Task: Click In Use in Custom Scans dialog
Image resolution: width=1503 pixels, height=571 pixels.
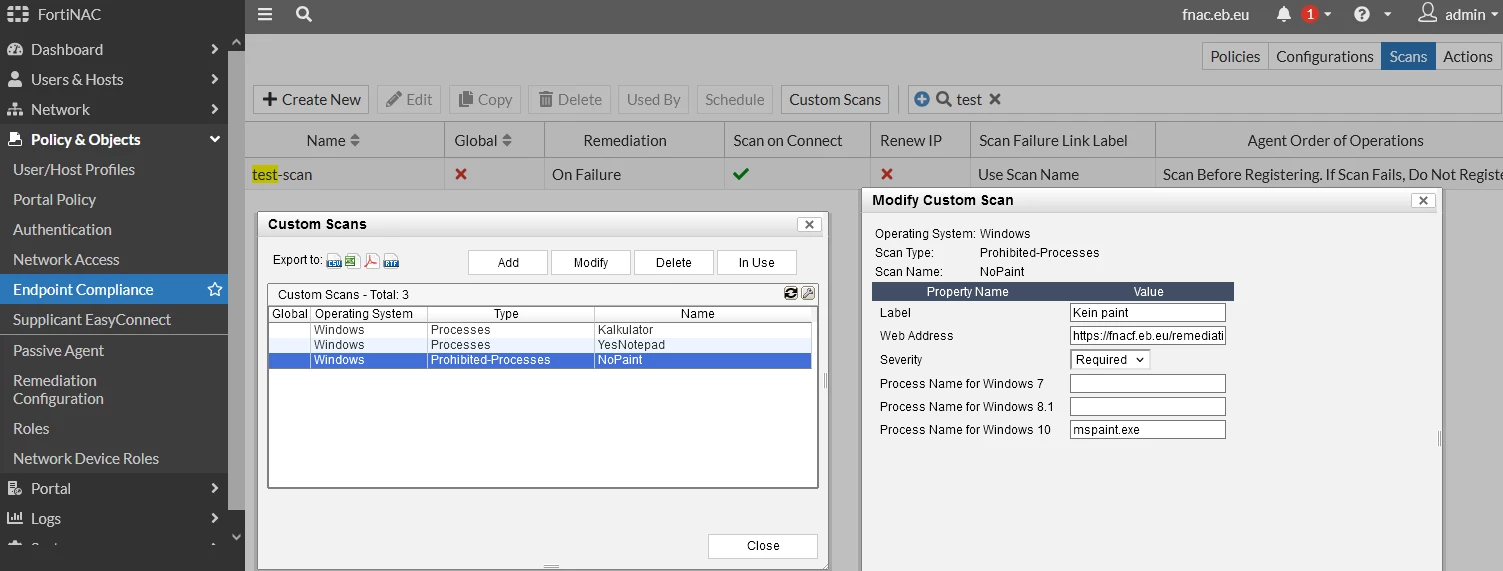Action: coord(757,262)
